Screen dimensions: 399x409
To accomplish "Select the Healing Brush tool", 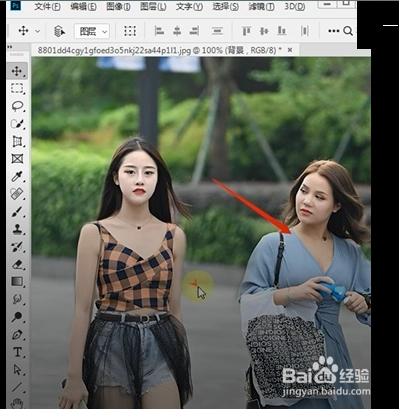I will tap(17, 194).
